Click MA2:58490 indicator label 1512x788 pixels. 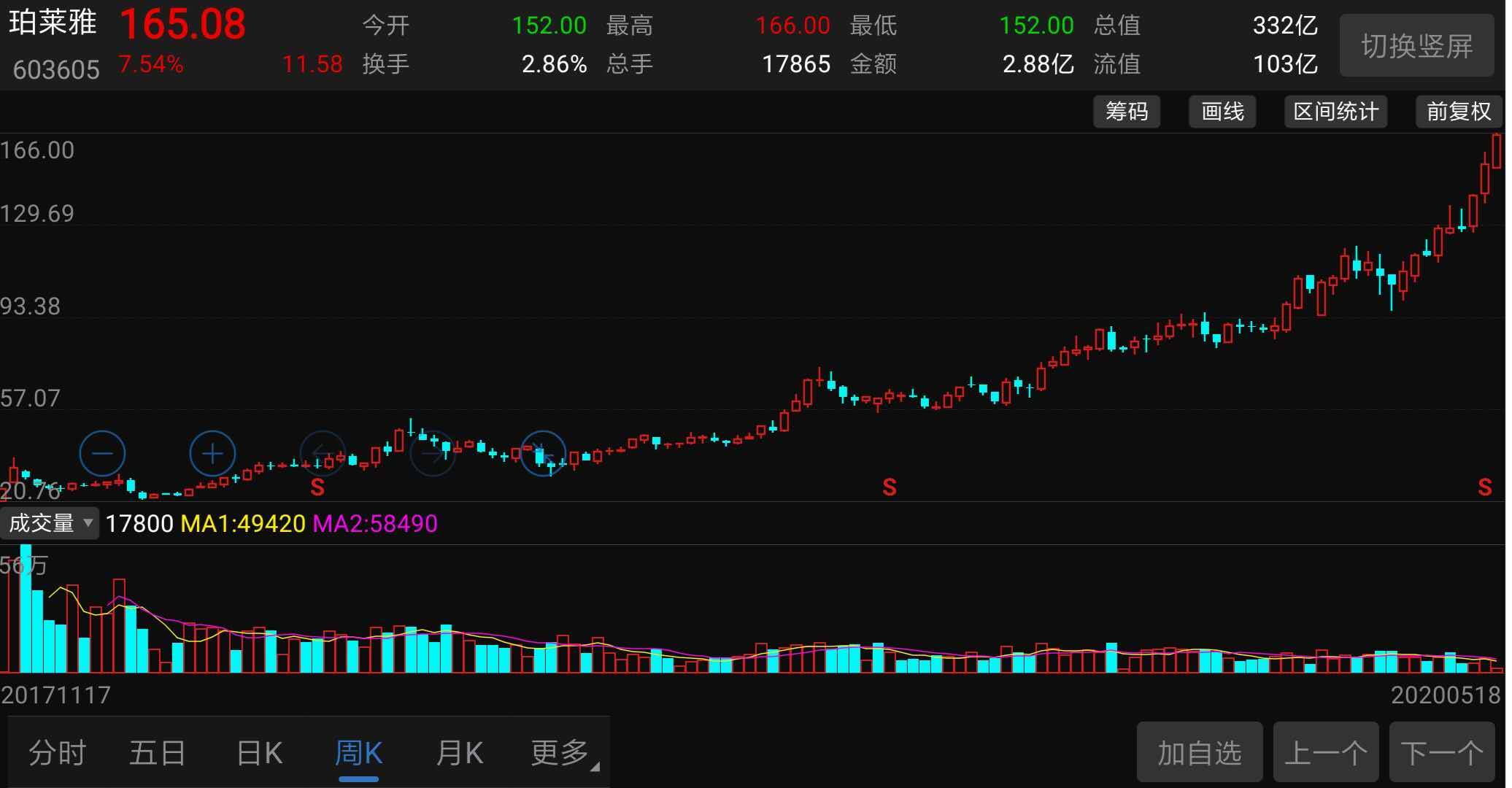point(375,524)
